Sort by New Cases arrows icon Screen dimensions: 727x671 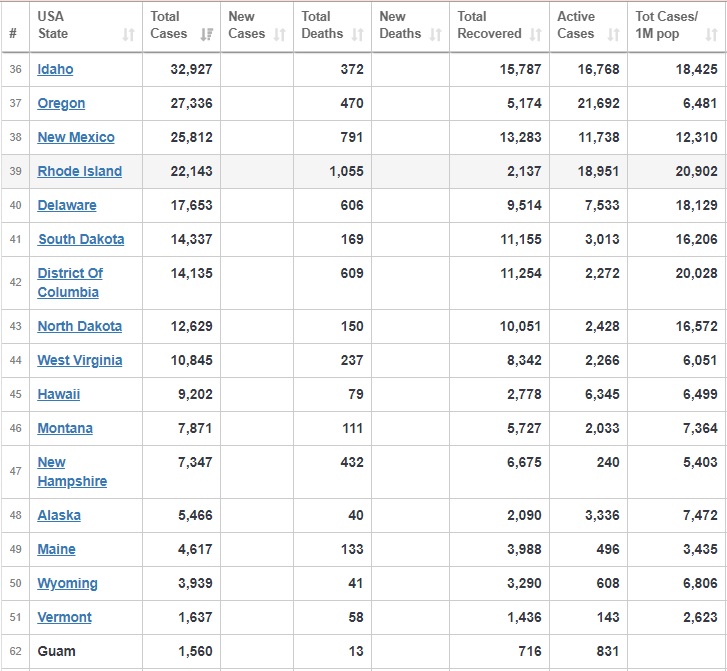pos(282,35)
